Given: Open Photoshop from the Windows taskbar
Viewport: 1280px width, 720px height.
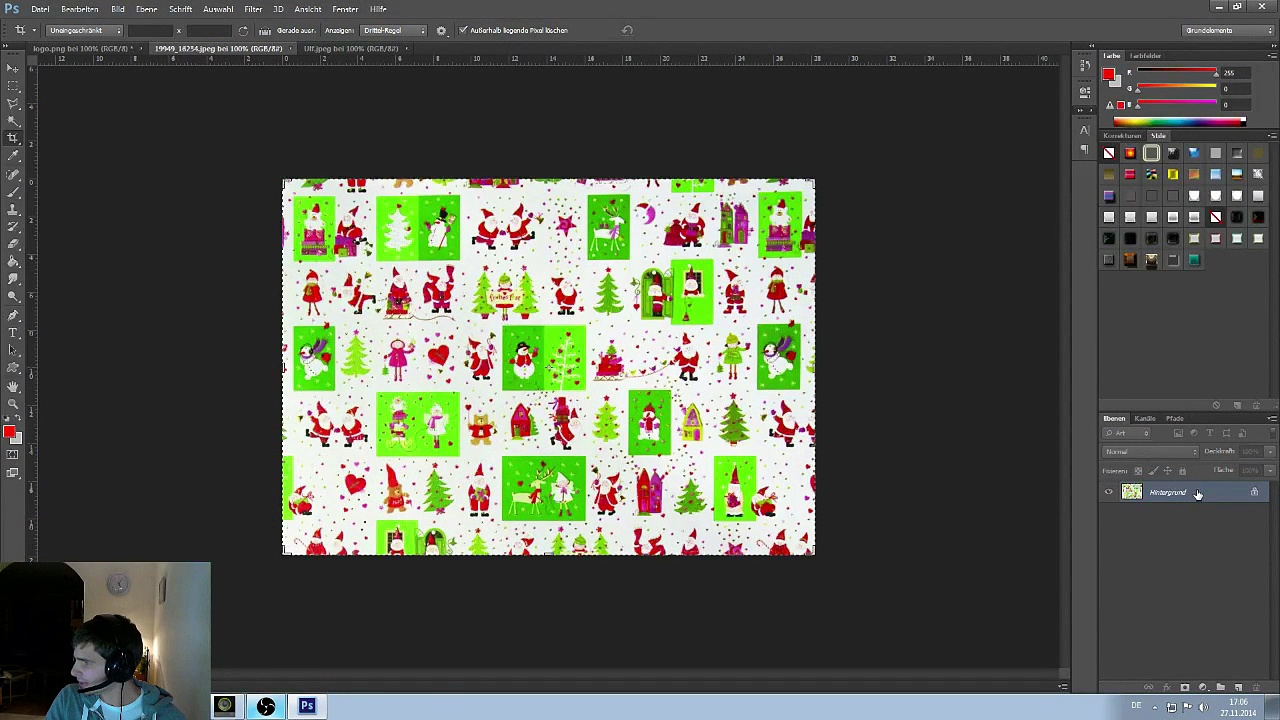Looking at the screenshot, I should click(x=307, y=706).
